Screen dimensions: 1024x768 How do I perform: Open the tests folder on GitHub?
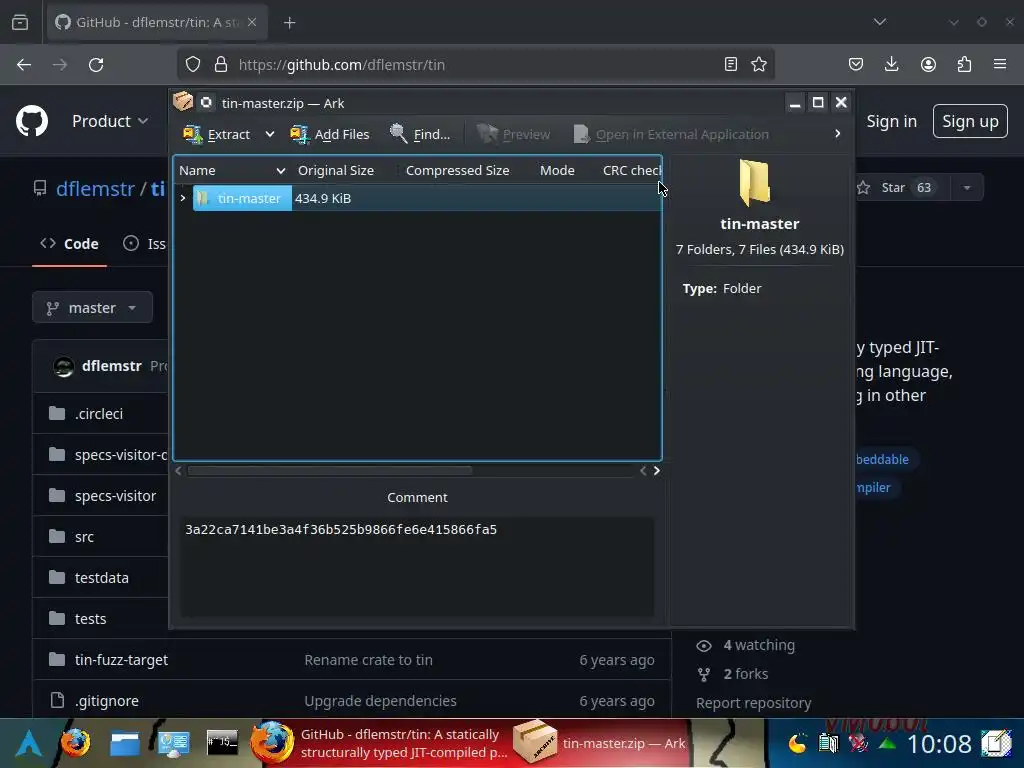pyautogui.click(x=90, y=619)
